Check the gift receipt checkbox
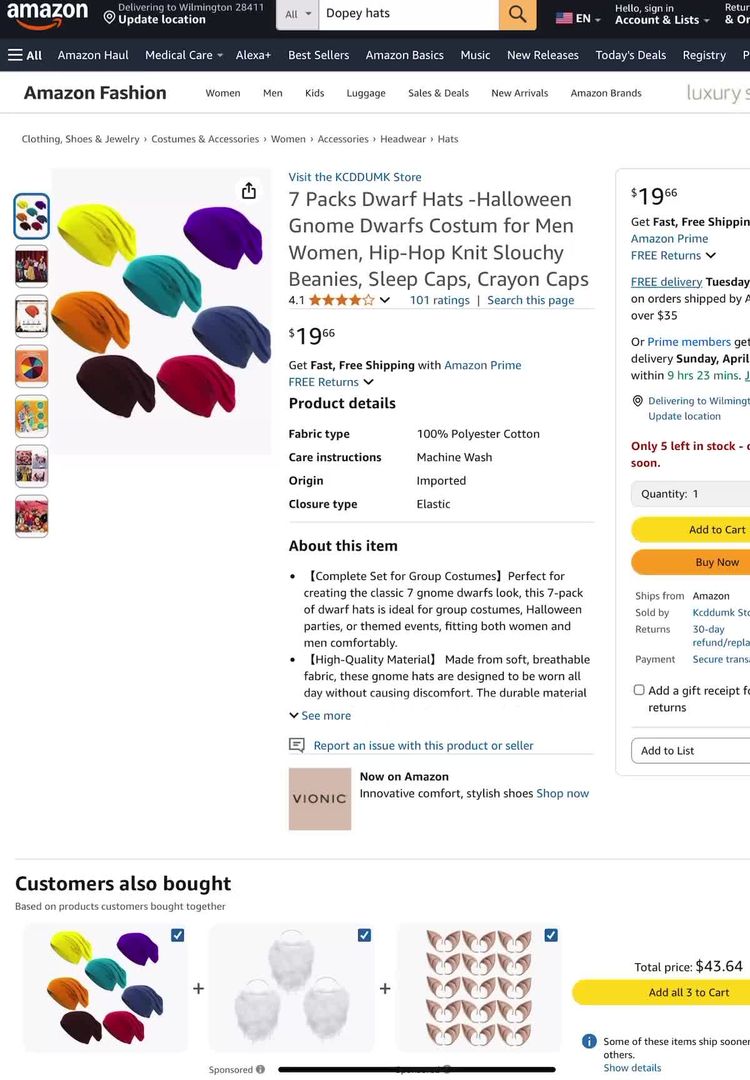 pos(639,690)
